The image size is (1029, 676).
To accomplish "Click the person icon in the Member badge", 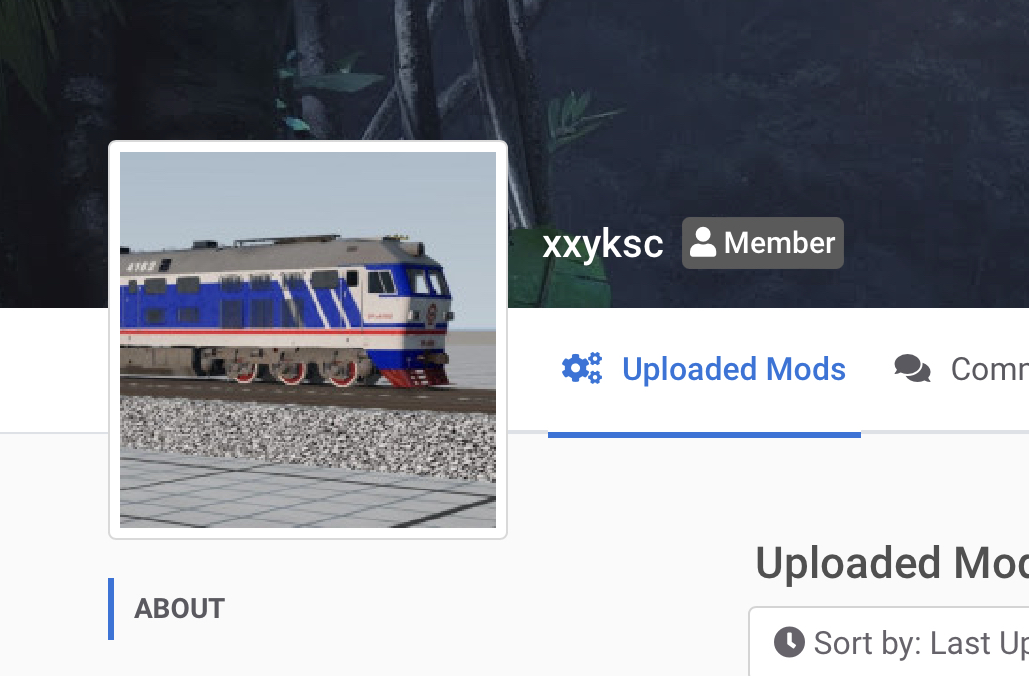I will pyautogui.click(x=703, y=242).
